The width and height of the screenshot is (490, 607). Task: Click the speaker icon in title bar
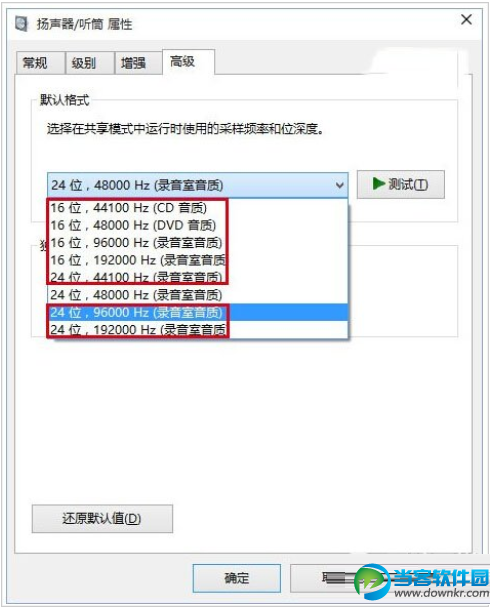click(x=21, y=24)
